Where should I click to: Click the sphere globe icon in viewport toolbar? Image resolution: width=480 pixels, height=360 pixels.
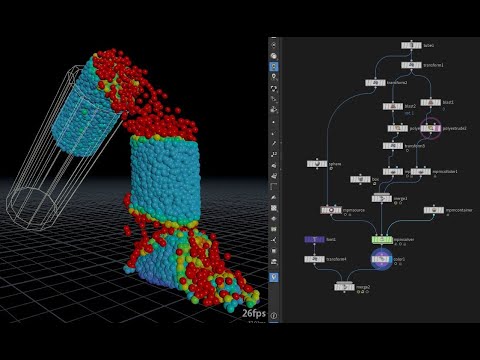(x=274, y=56)
